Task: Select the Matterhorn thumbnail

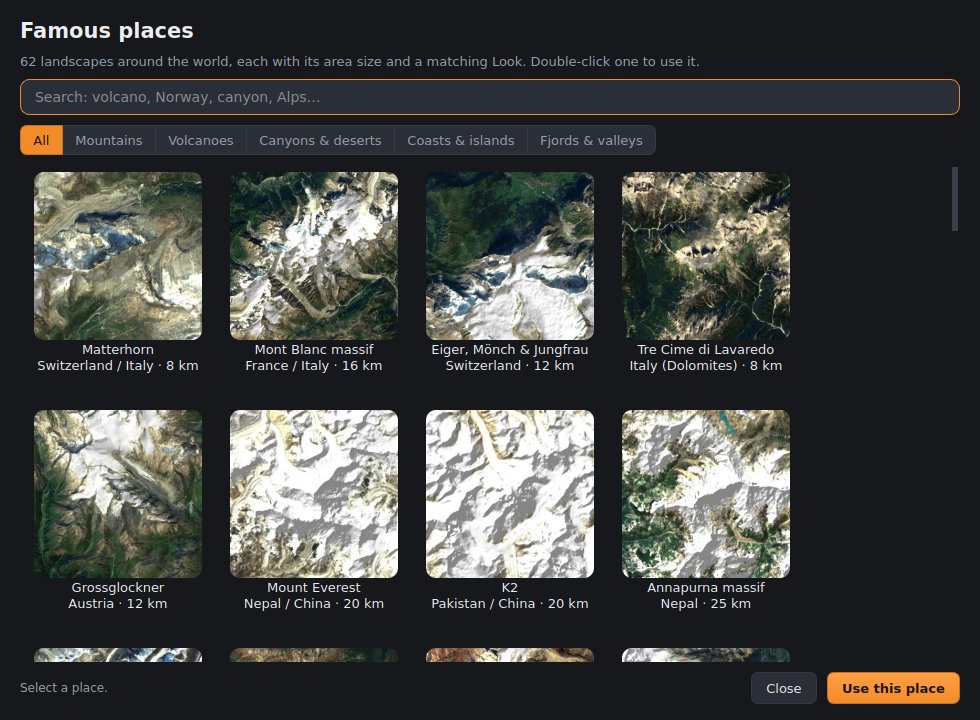Action: [118, 256]
